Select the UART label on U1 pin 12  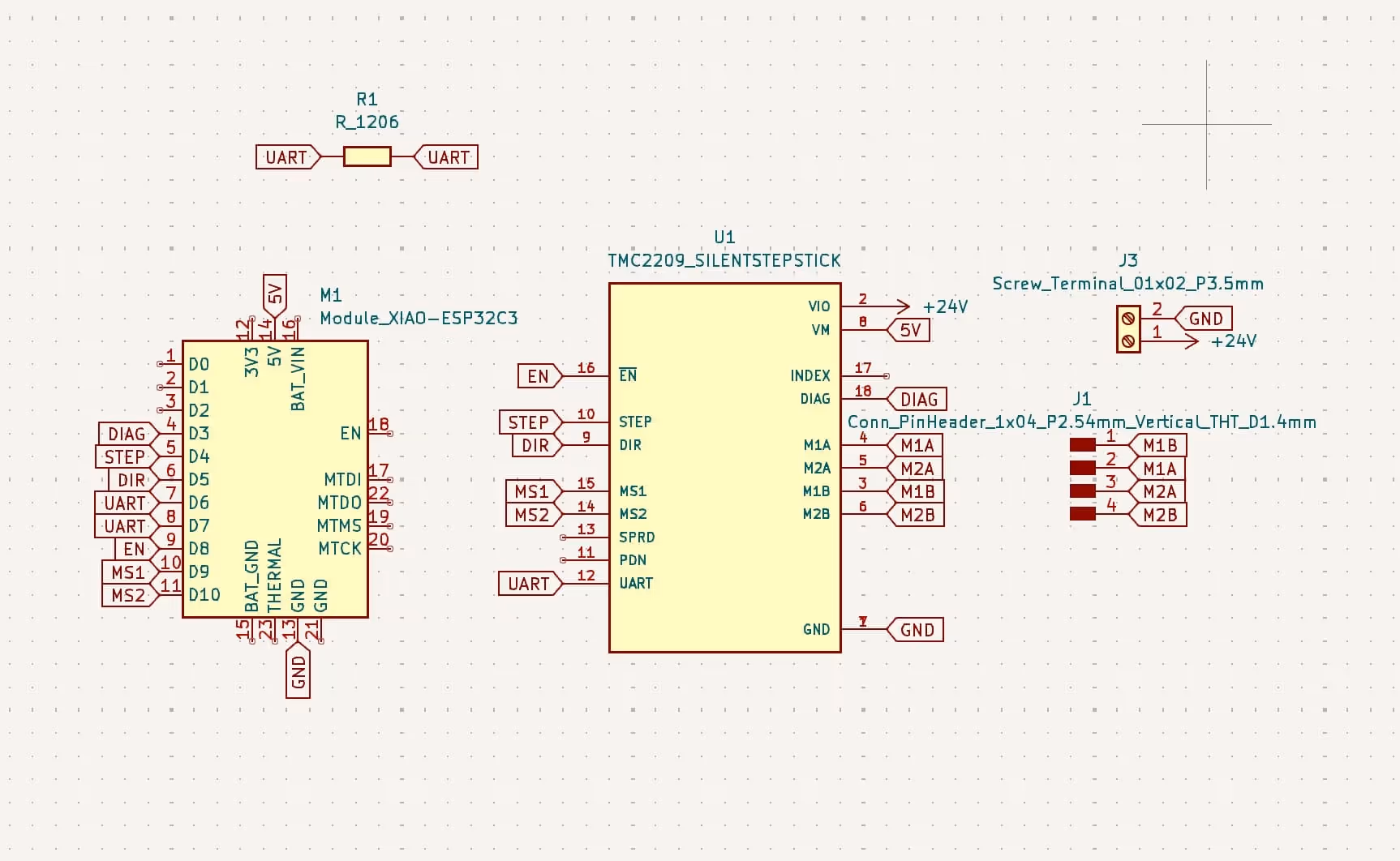pos(529,584)
